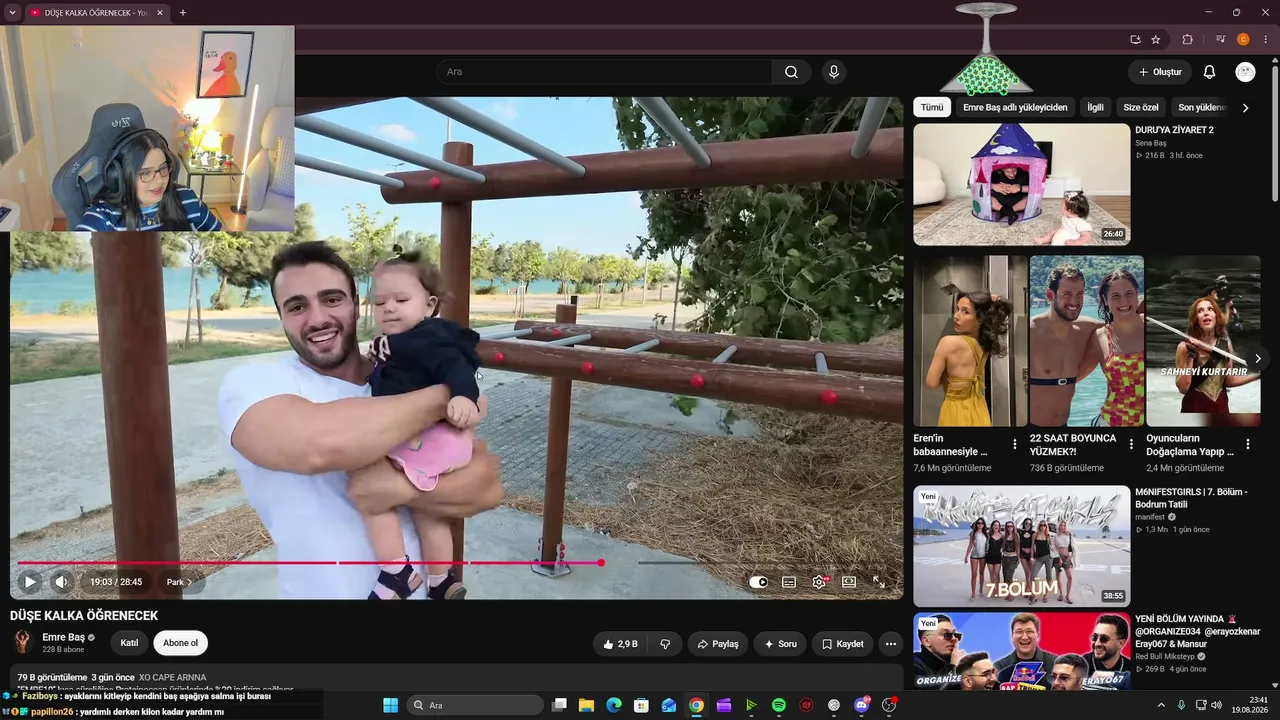The image size is (1280, 720).
Task: Open the Chrome three-dot menu
Action: click(1265, 40)
